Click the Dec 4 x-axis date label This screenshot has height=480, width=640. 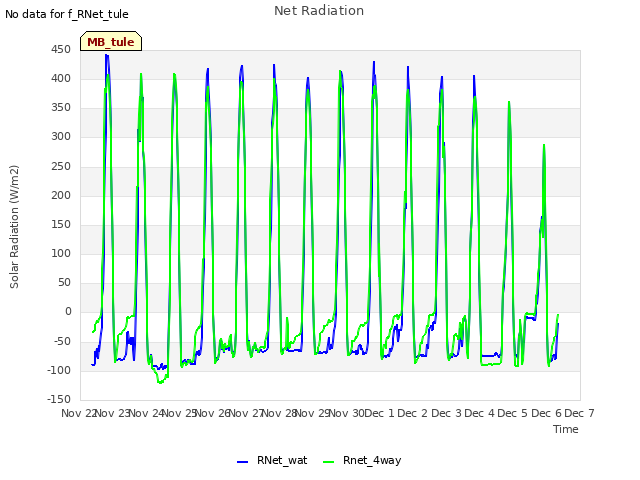480,413
